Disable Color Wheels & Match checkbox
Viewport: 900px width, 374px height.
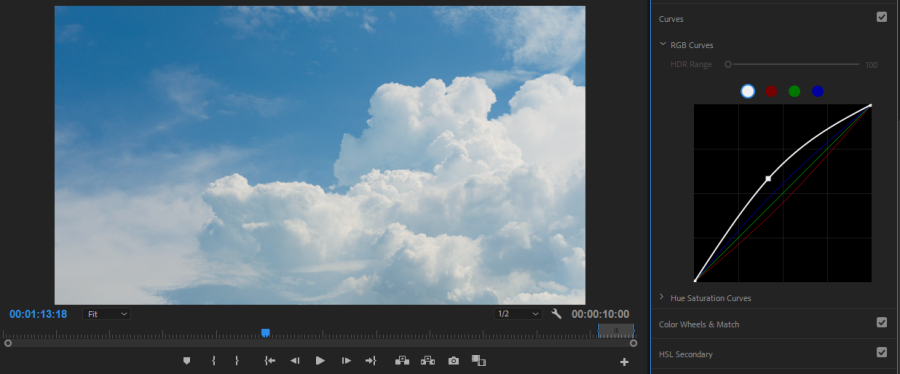[882, 322]
